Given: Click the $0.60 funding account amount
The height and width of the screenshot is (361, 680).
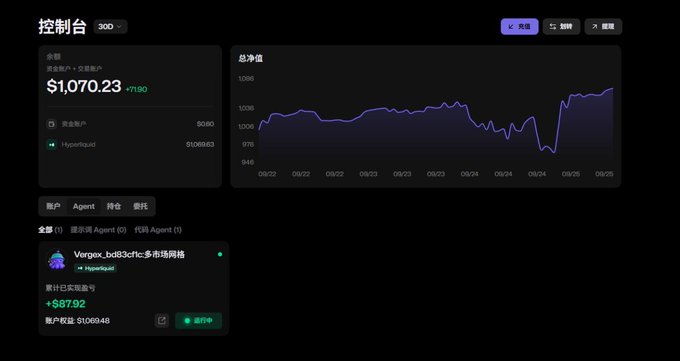Looking at the screenshot, I should coord(205,124).
